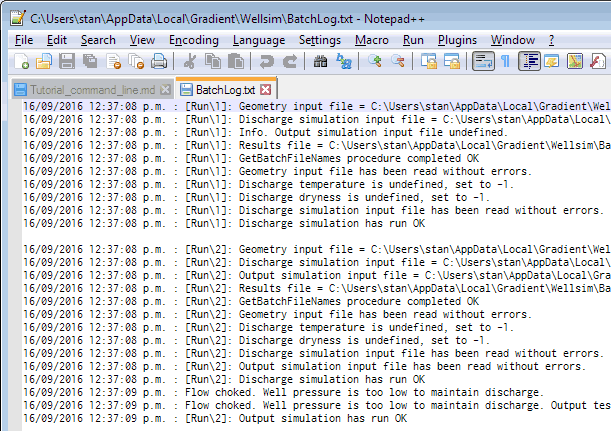
Task: Click the Open file folder icon
Action: [x=44, y=61]
